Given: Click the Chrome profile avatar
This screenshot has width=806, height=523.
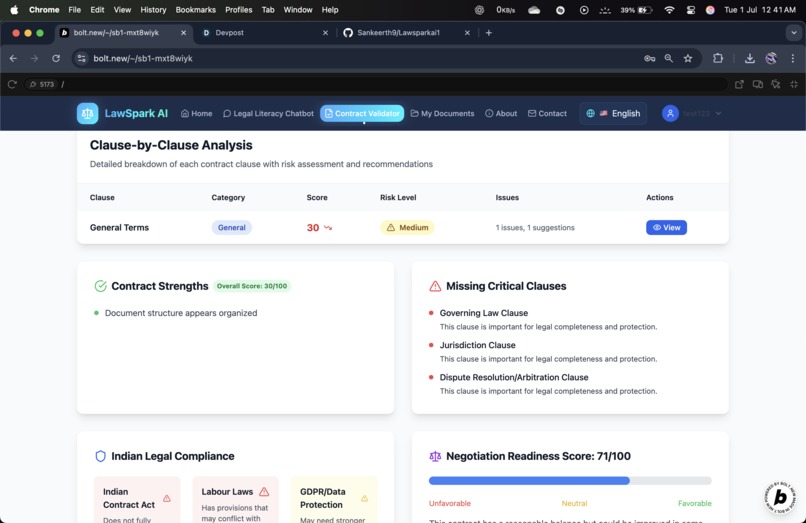Looking at the screenshot, I should (771, 59).
